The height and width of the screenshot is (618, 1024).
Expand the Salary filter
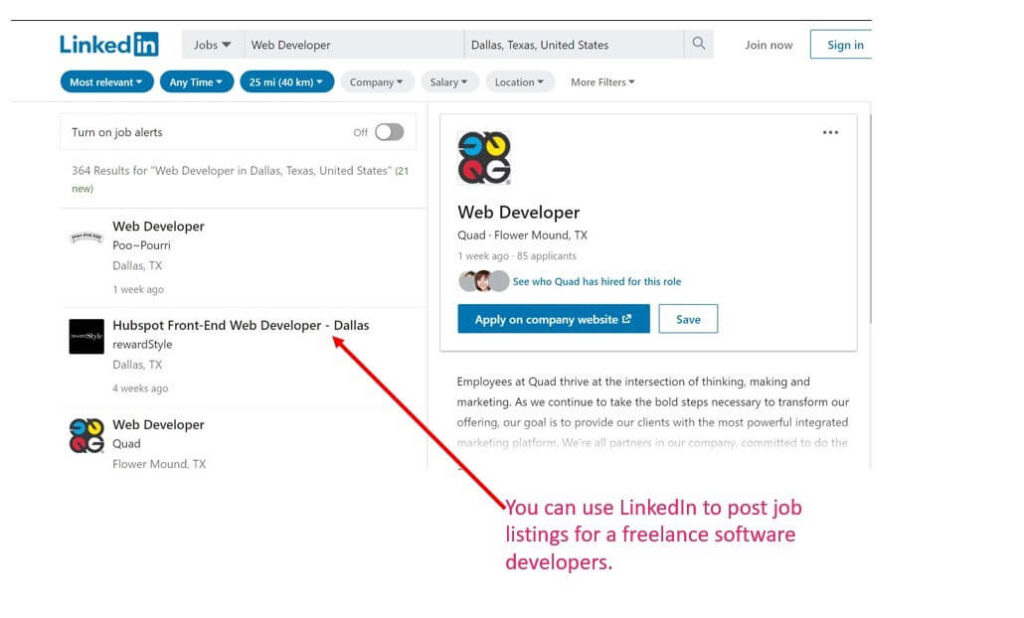pos(449,82)
